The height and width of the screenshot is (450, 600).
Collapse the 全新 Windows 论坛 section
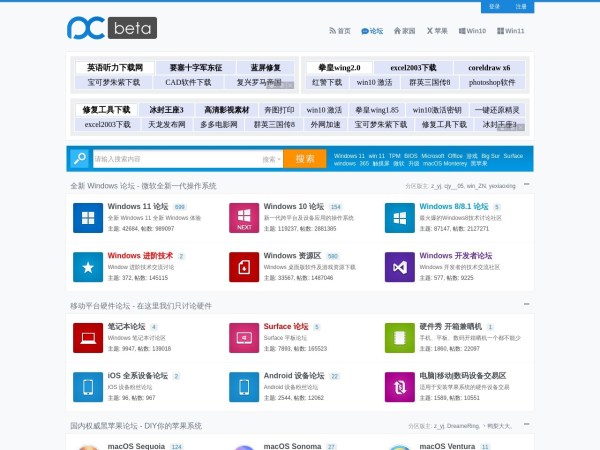526,185
